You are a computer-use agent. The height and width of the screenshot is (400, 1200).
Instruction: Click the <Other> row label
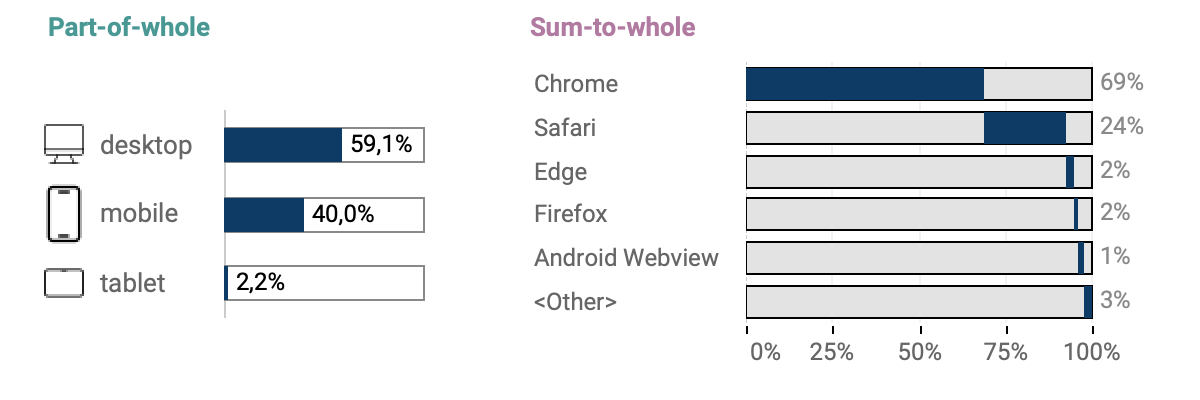click(575, 301)
